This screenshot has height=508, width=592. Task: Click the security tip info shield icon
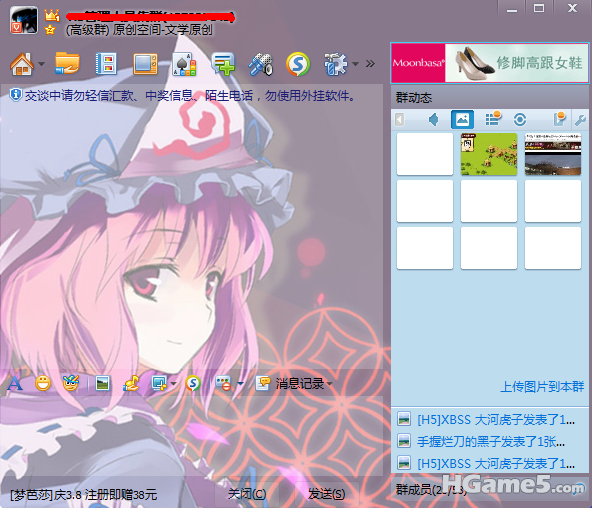pyautogui.click(x=15, y=95)
